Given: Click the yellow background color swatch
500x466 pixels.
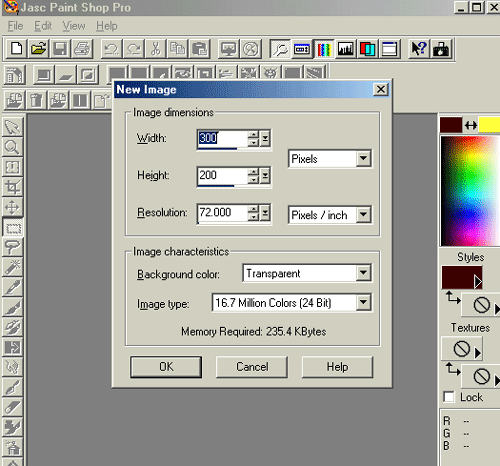Looking at the screenshot, I should point(489,125).
